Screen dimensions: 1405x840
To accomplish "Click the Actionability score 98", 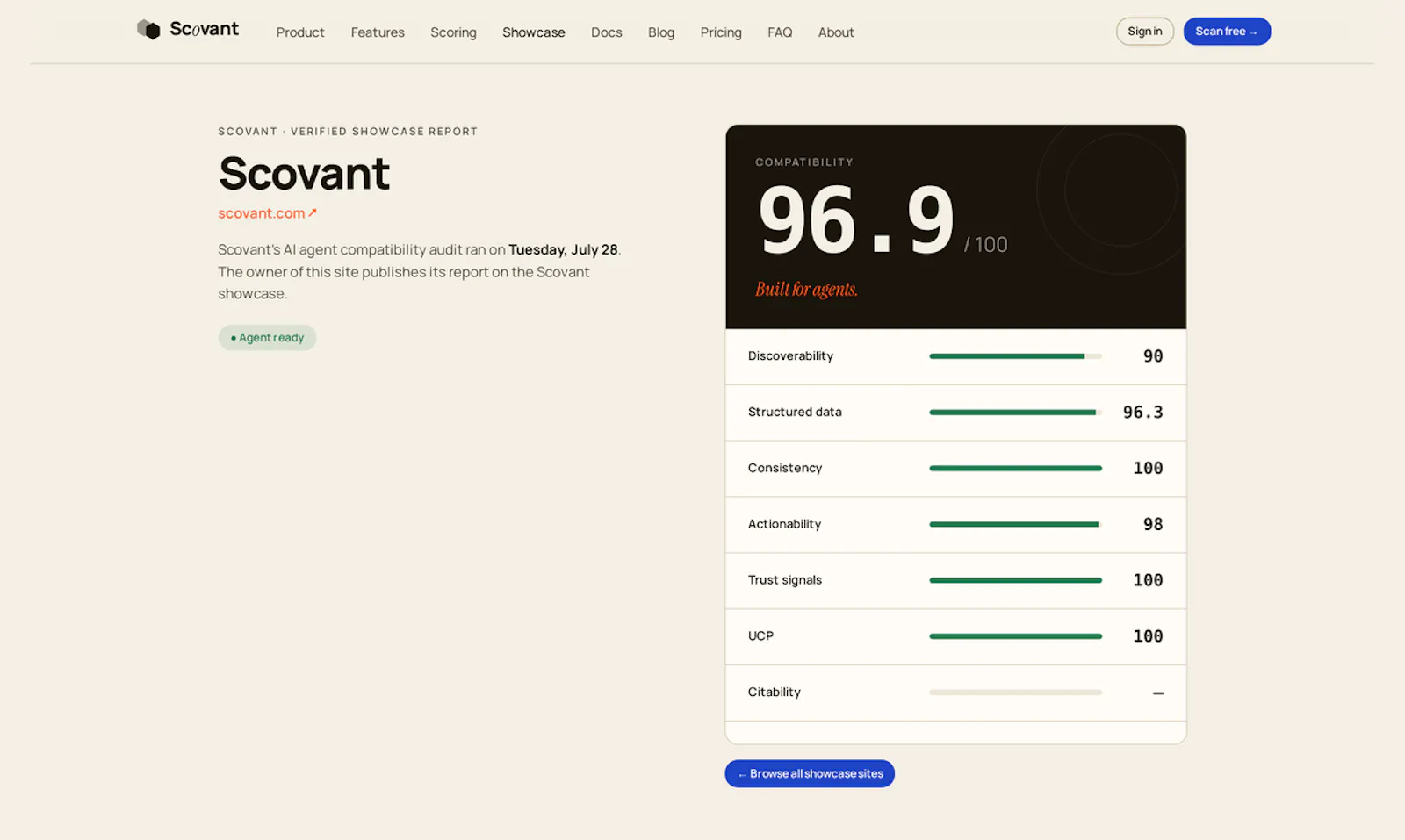I will click(x=1153, y=525).
